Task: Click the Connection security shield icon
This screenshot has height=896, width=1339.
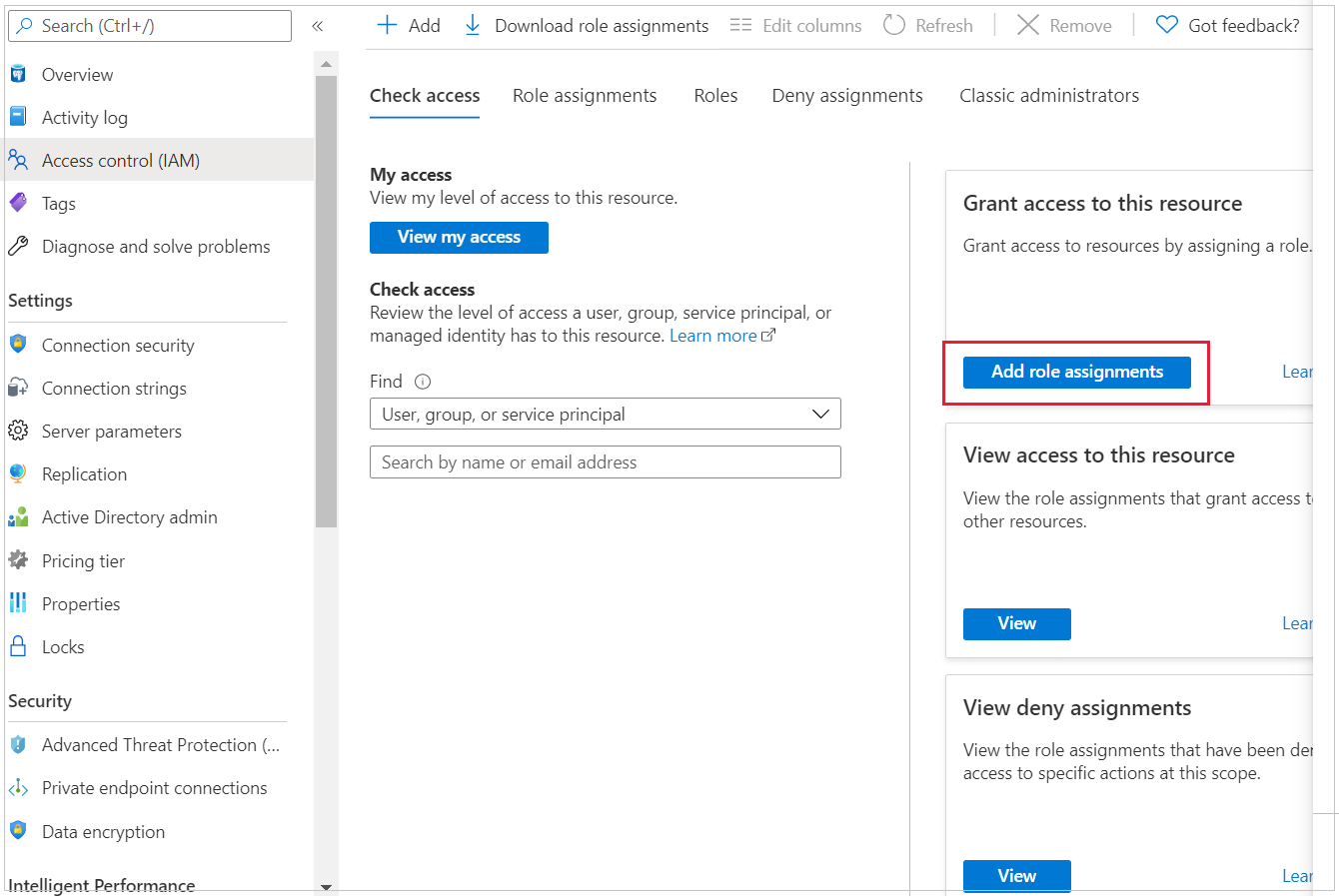Action: pos(18,345)
